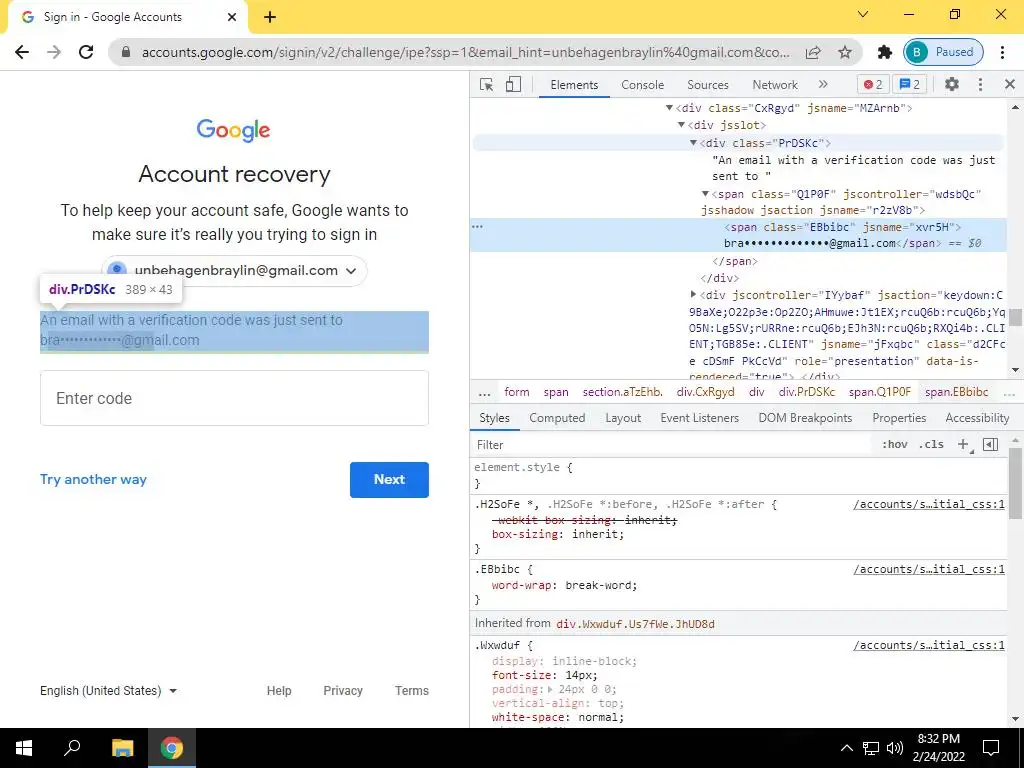Open File Explorer from the taskbar
Screen dimensions: 1024x768
[x=122, y=747]
